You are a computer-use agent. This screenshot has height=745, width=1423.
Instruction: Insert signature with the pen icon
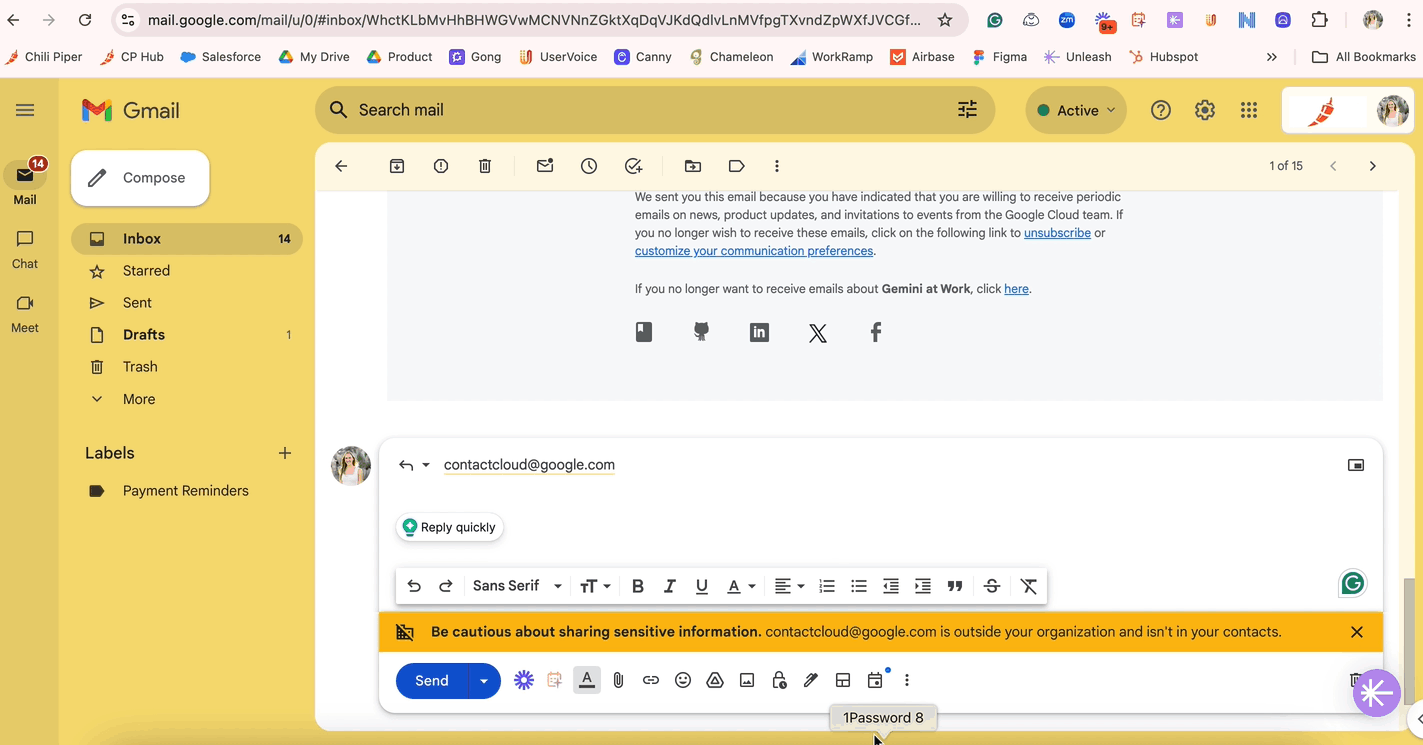click(811, 680)
